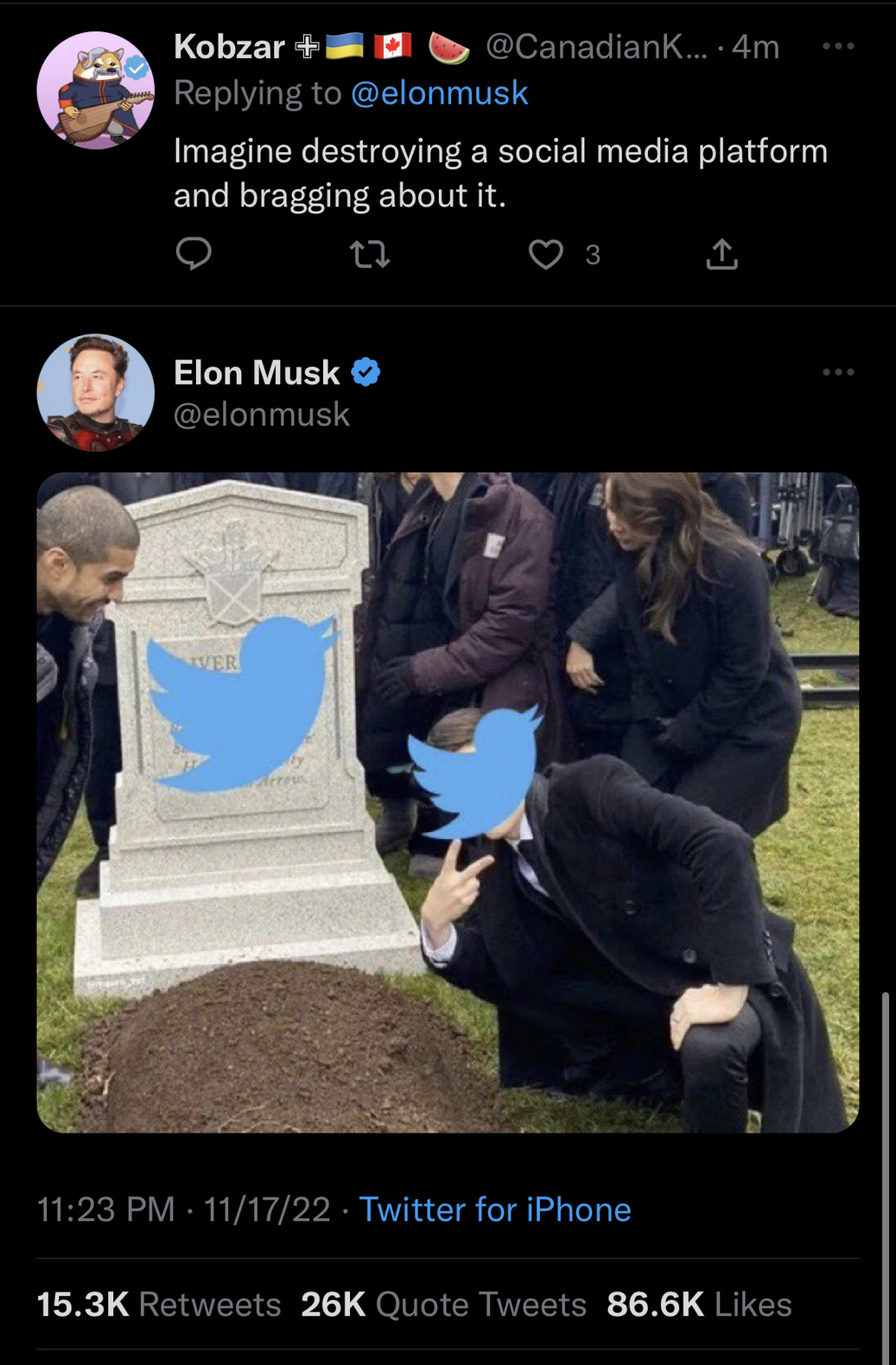
Task: Tap the share icon under Kobzar's reply
Action: click(721, 254)
